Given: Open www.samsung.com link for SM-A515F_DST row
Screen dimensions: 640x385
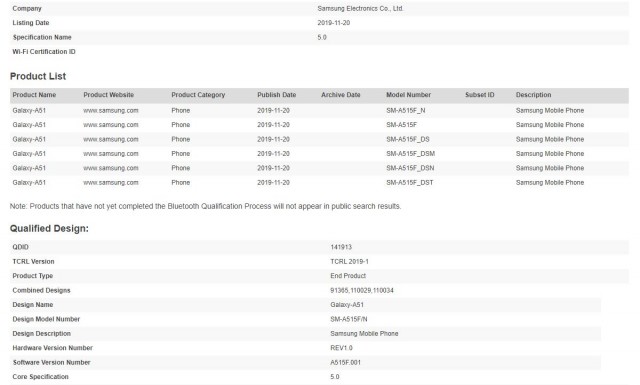Looking at the screenshot, I should [x=111, y=182].
